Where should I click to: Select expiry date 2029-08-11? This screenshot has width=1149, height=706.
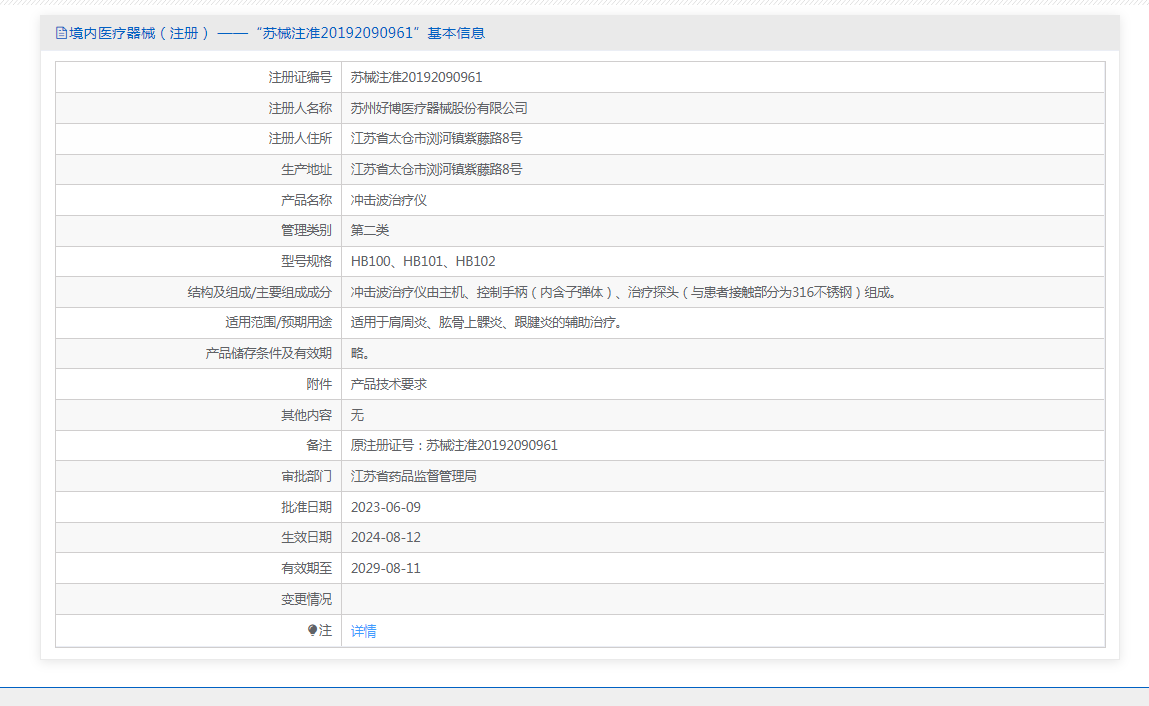click(x=385, y=568)
